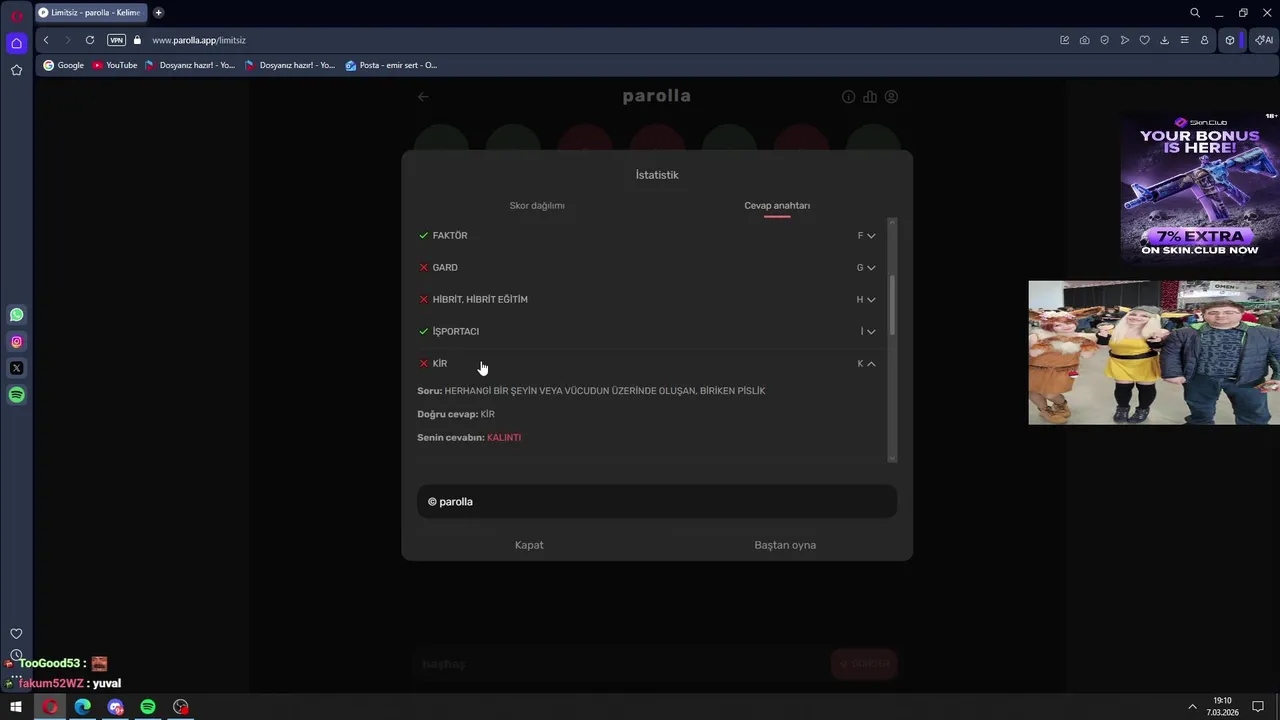
Task: Open the extensions cube icon
Action: 1230,40
